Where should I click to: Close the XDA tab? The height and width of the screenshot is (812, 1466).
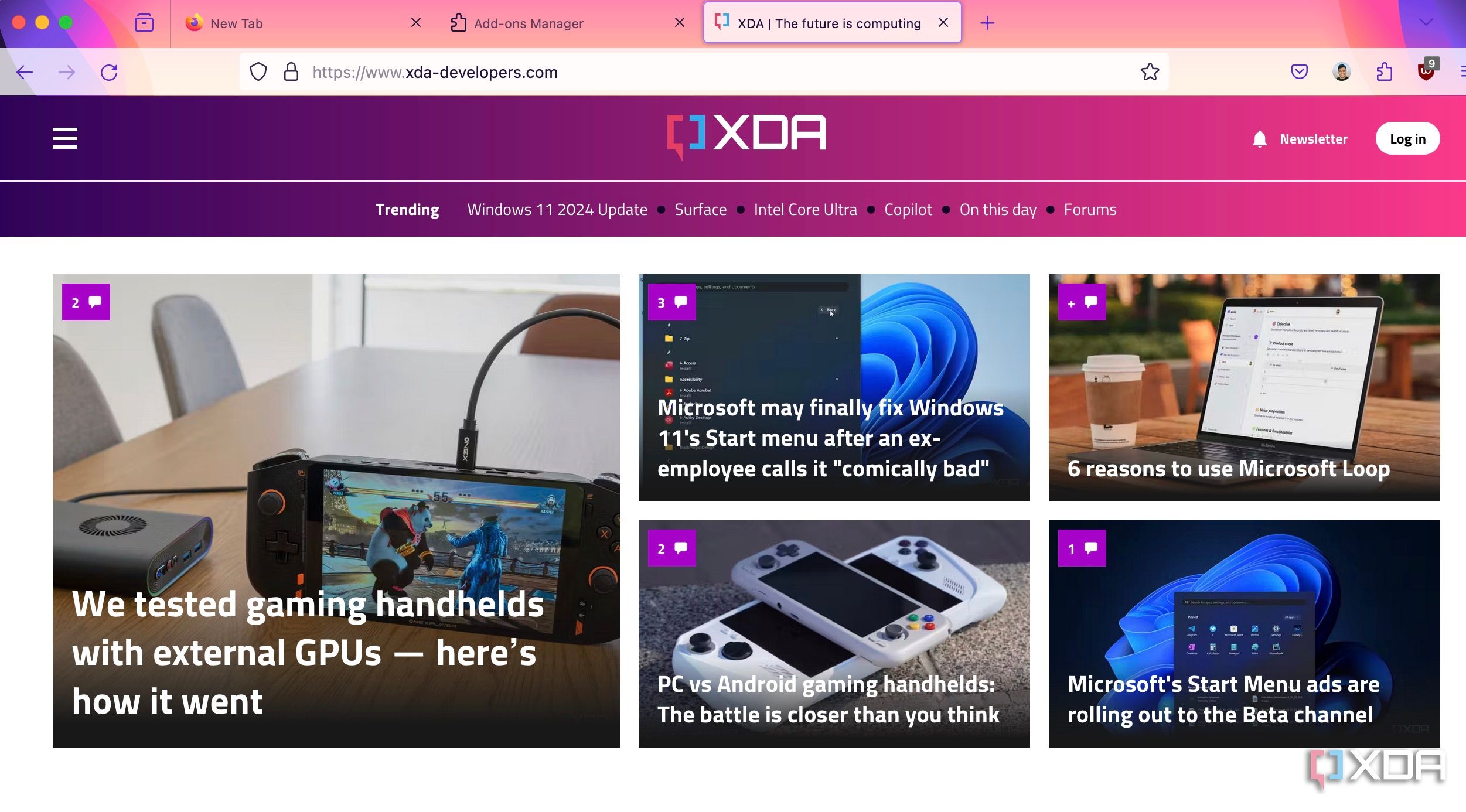pyautogui.click(x=943, y=22)
